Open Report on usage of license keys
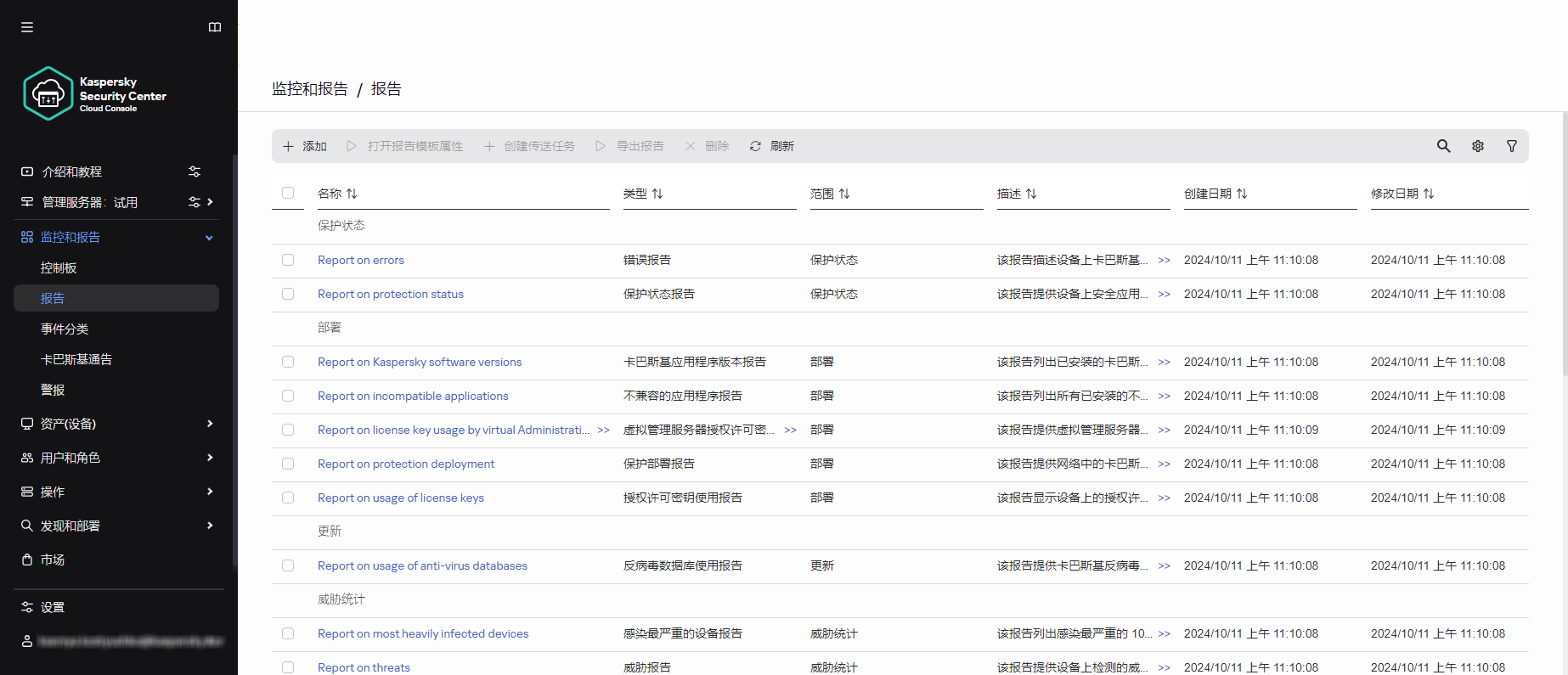The width and height of the screenshot is (1568, 675). pyautogui.click(x=400, y=498)
